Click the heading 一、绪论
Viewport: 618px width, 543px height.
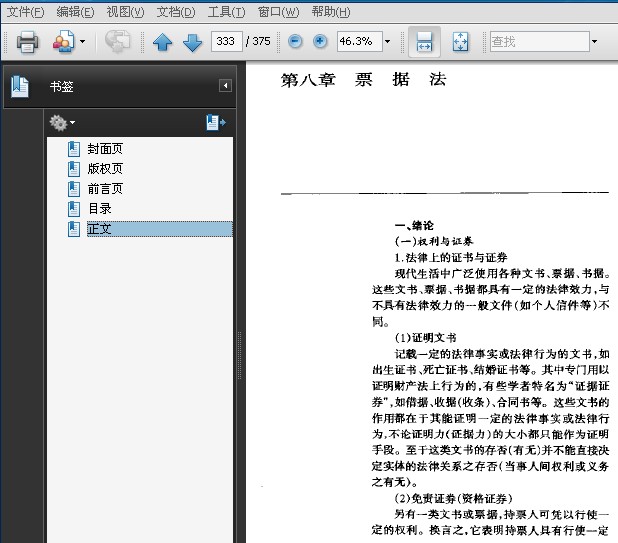414,225
